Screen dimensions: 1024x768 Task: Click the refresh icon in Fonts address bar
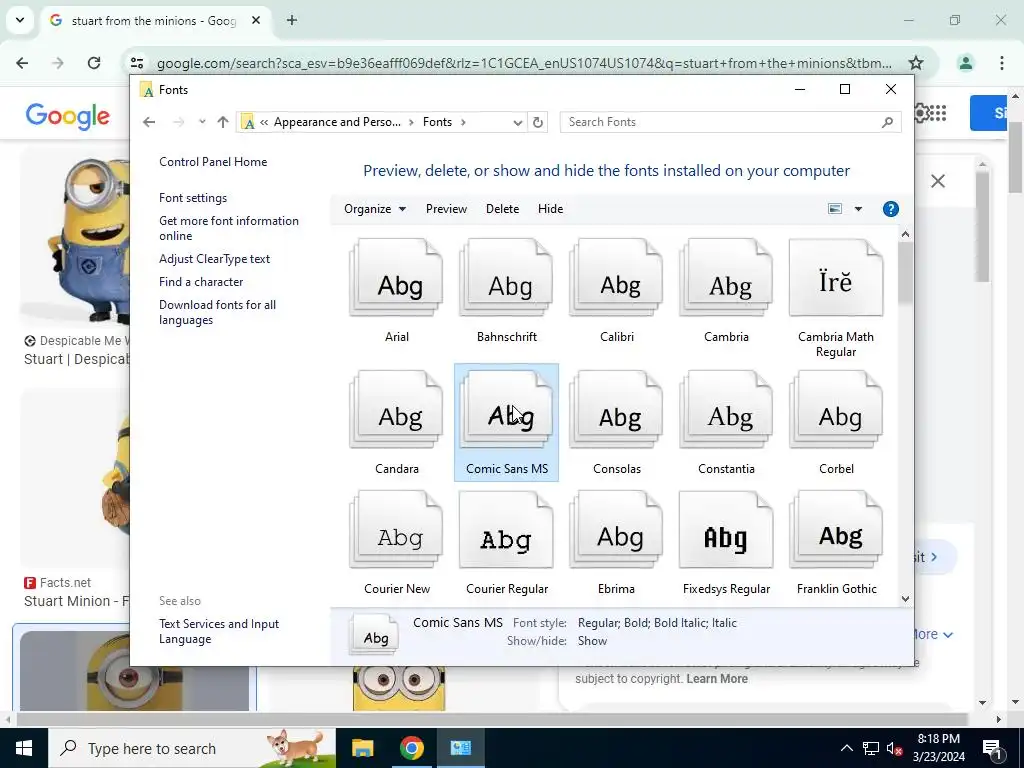537,122
